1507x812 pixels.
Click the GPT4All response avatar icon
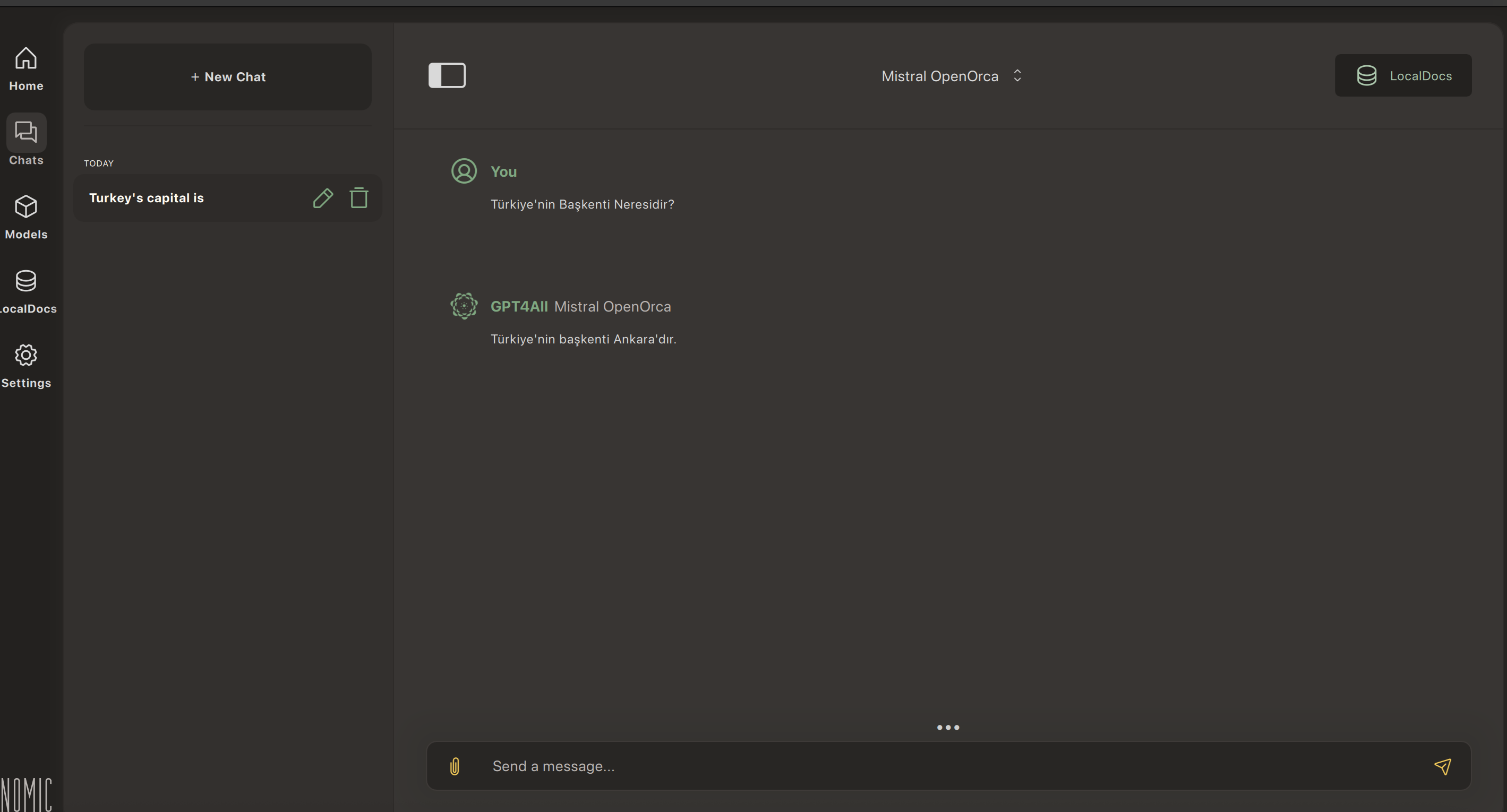[x=464, y=306]
